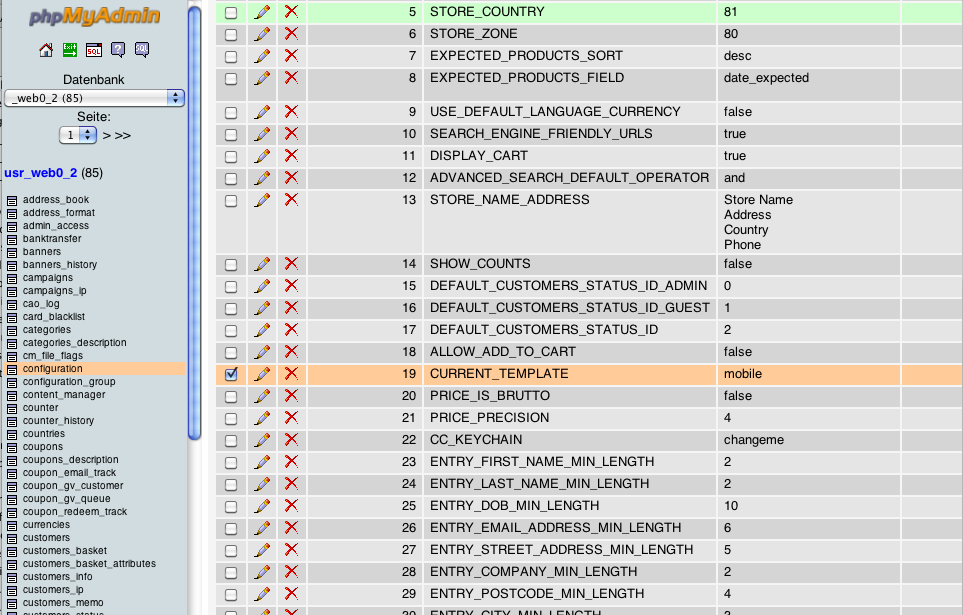Select the configuration_group table in sidebar
Image resolution: width=963 pixels, height=615 pixels.
pos(69,382)
